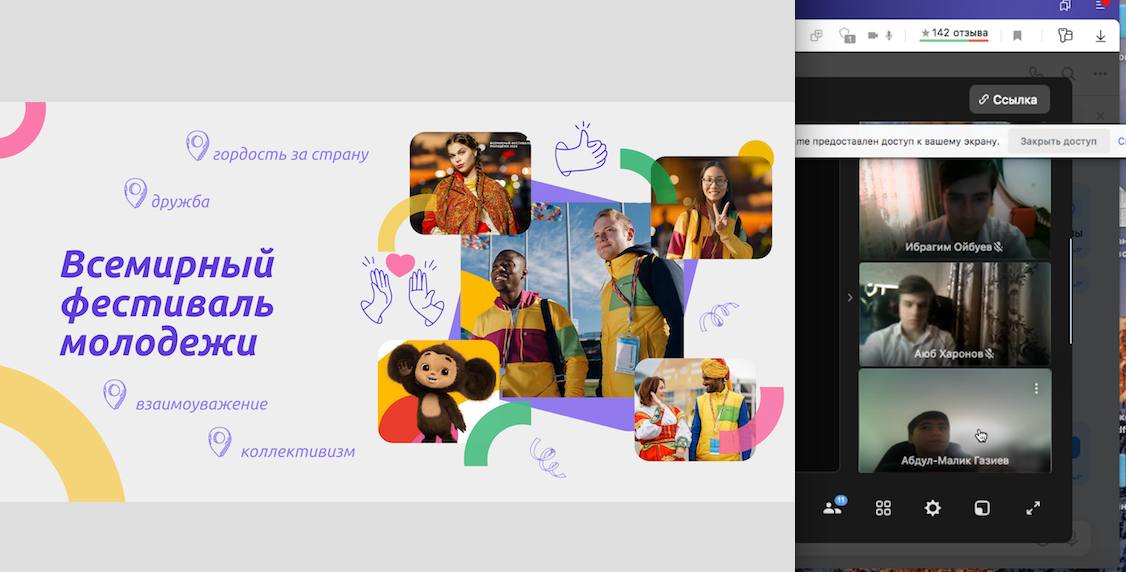Switch to grid layout view
Screen dimensions: 1126x572
pyautogui.click(x=883, y=508)
